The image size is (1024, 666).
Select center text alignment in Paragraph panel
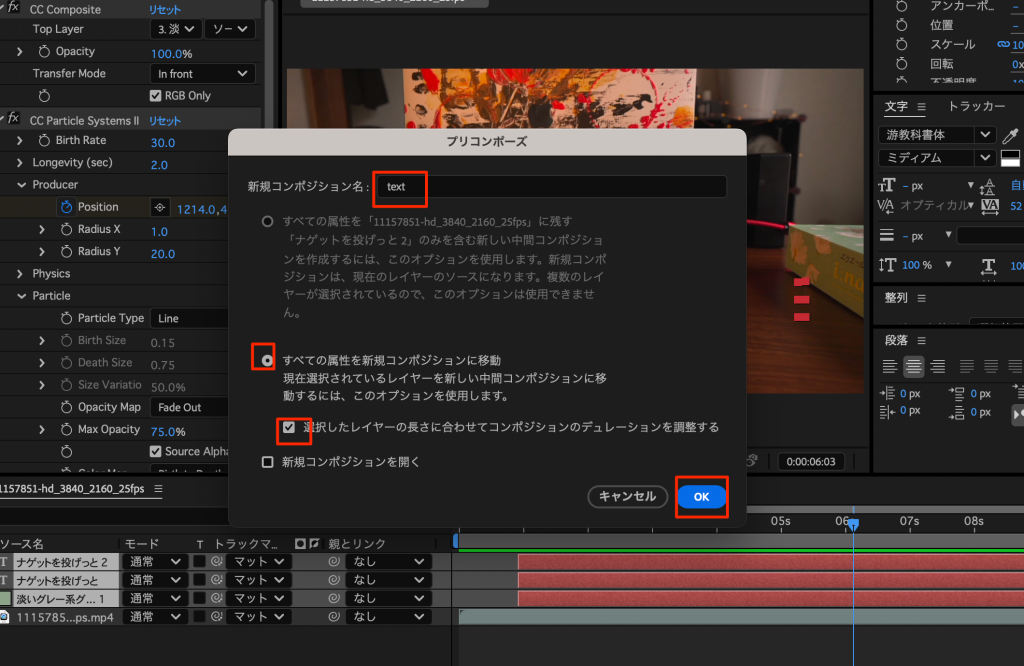click(913, 367)
